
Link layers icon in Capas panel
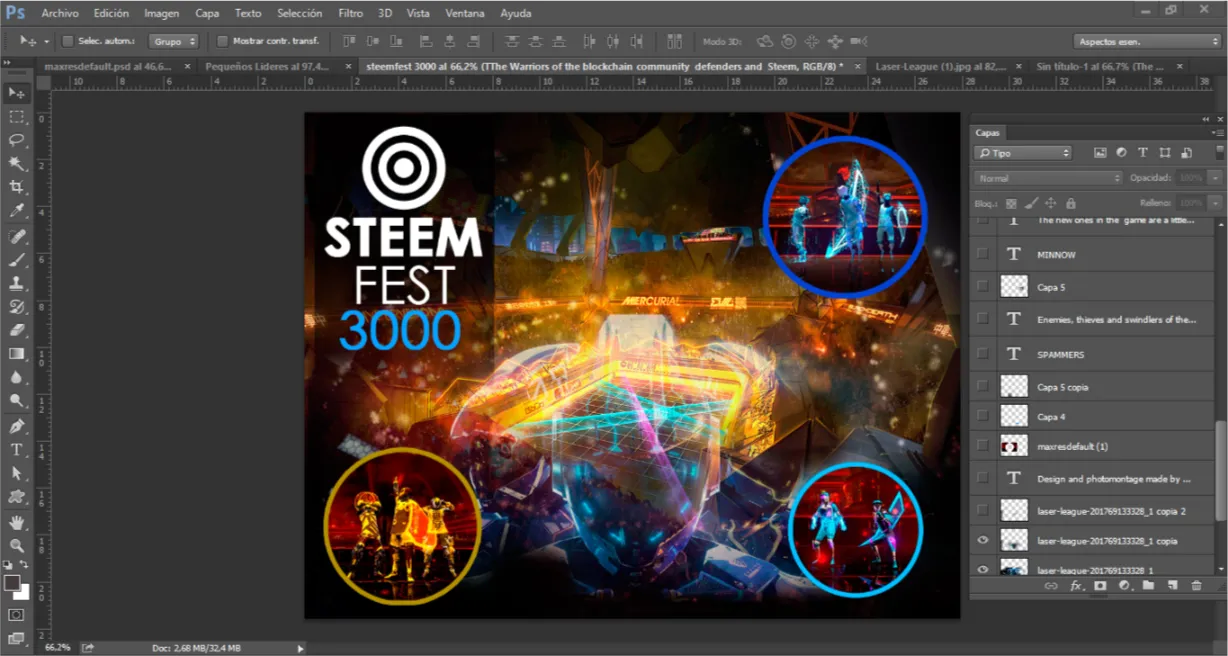(x=1051, y=586)
